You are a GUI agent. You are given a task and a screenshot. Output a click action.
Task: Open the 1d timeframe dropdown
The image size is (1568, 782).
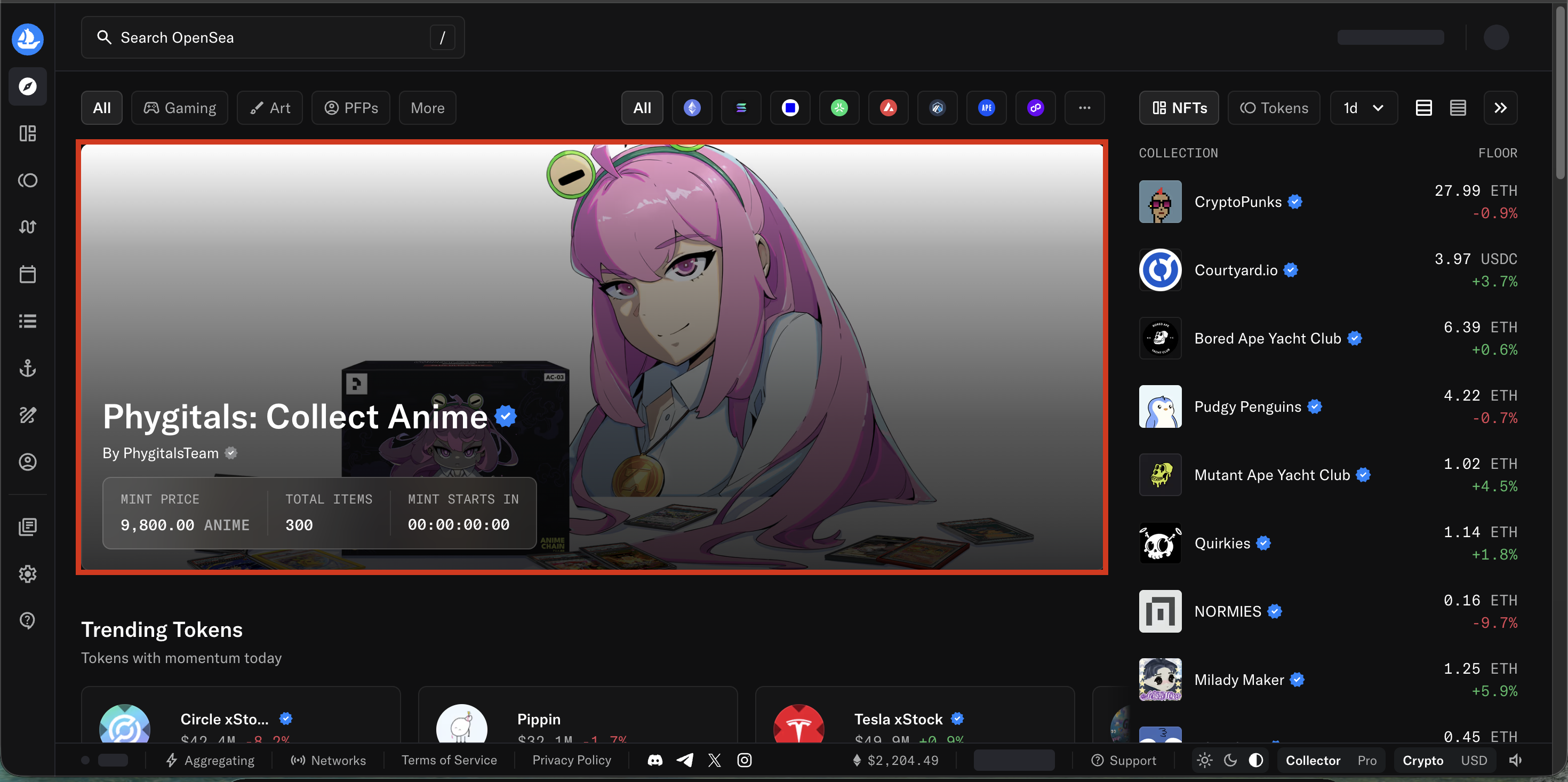[x=1364, y=108]
